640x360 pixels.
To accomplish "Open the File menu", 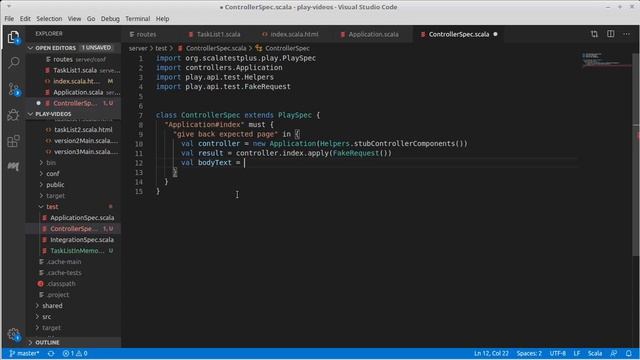I will pos(9,19).
